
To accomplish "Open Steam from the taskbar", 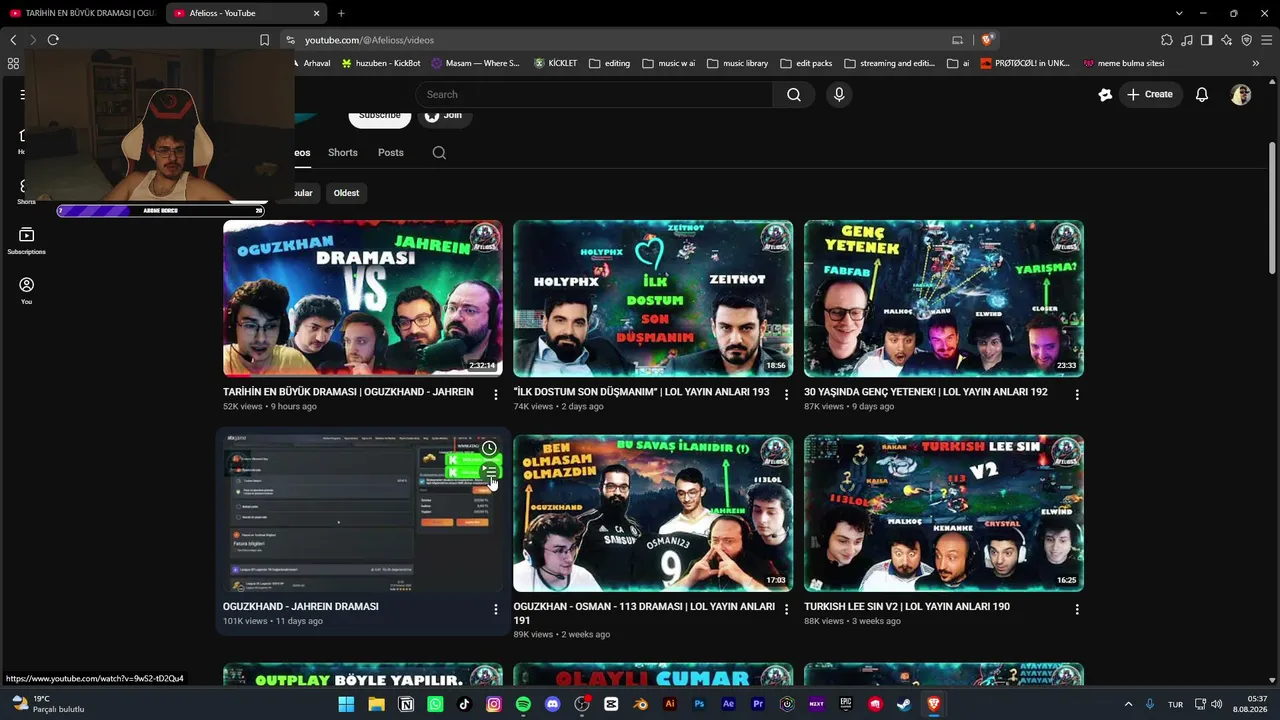I will (x=905, y=704).
